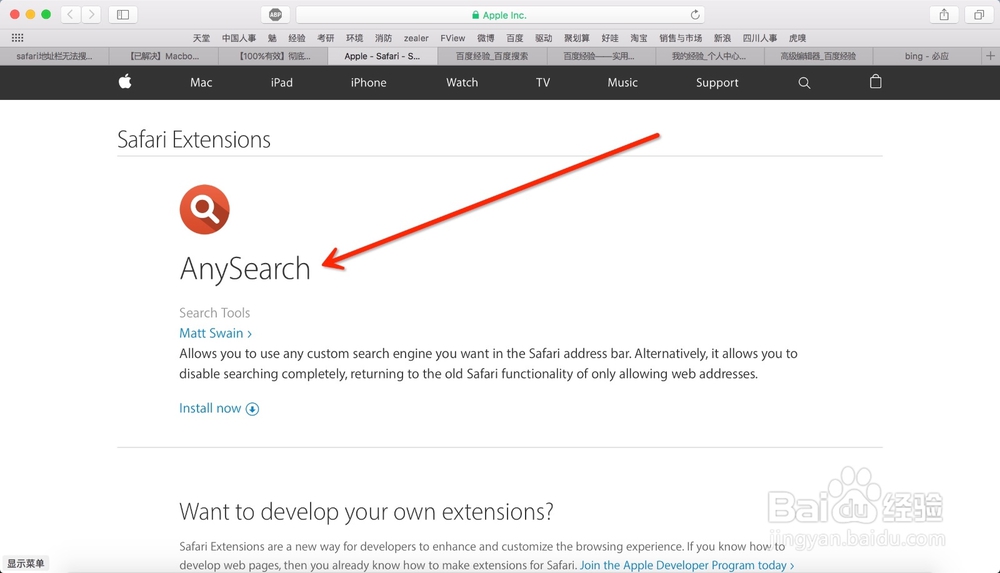
Task: Open the Mac menu item
Action: pyautogui.click(x=201, y=82)
